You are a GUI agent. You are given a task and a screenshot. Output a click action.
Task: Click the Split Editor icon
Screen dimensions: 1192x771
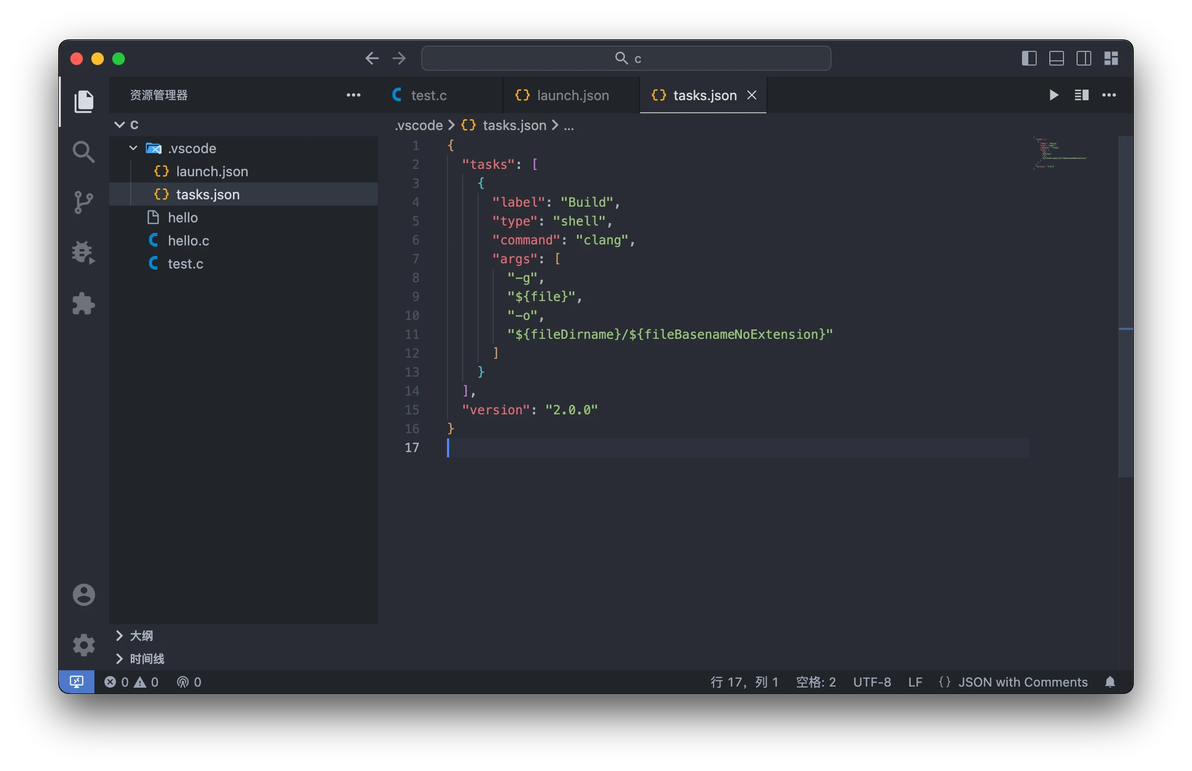pyautogui.click(x=1082, y=95)
